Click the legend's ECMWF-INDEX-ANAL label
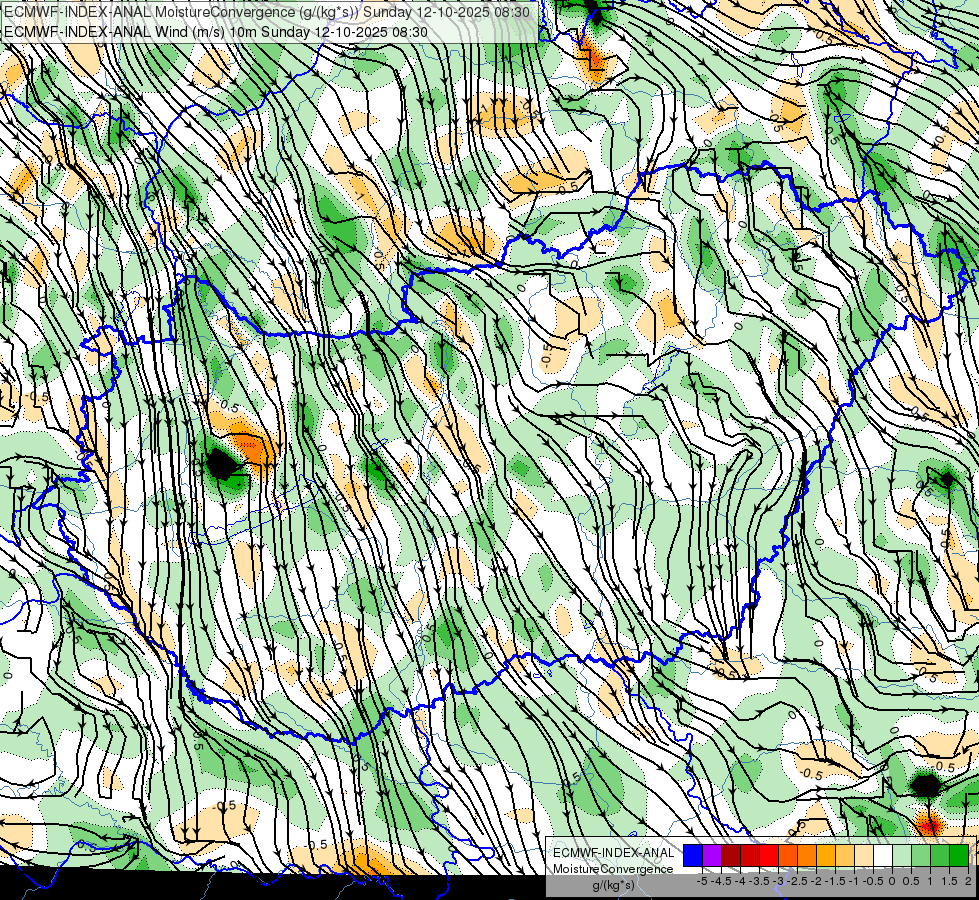The image size is (979, 900). click(x=614, y=853)
